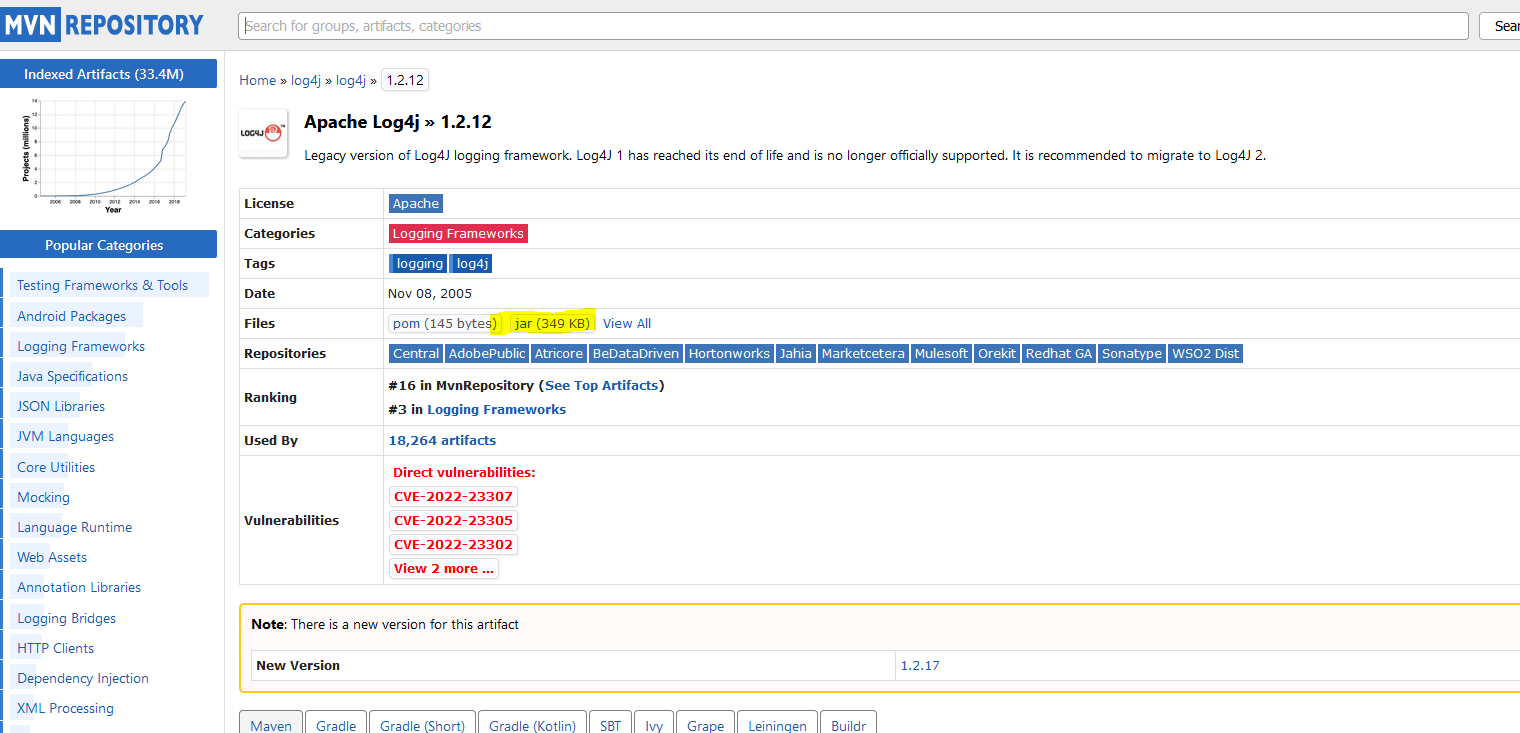Open the Logging Frameworks category tag
Screen dimensions: 1520x733
(x=458, y=233)
